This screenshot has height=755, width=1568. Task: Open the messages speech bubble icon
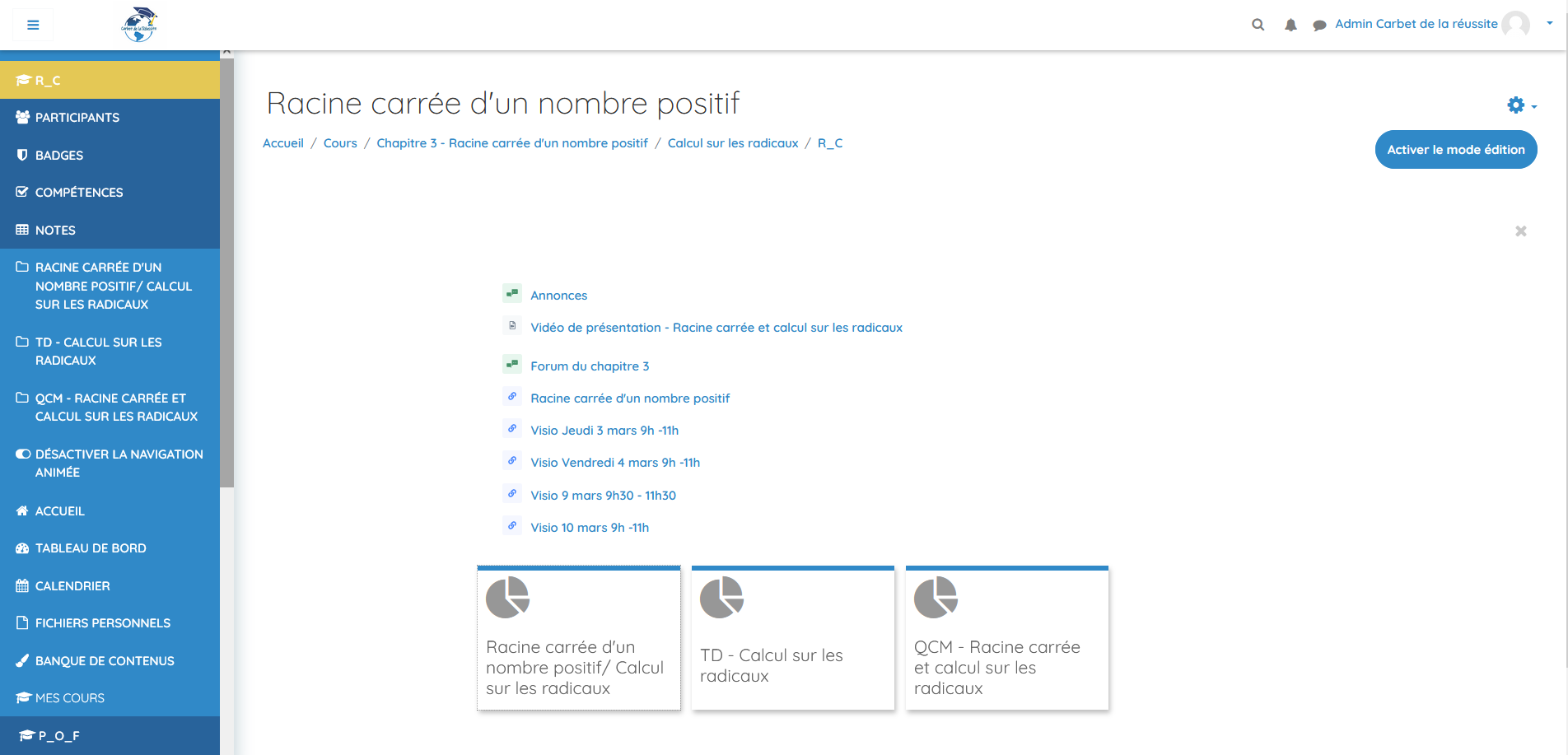(x=1319, y=25)
